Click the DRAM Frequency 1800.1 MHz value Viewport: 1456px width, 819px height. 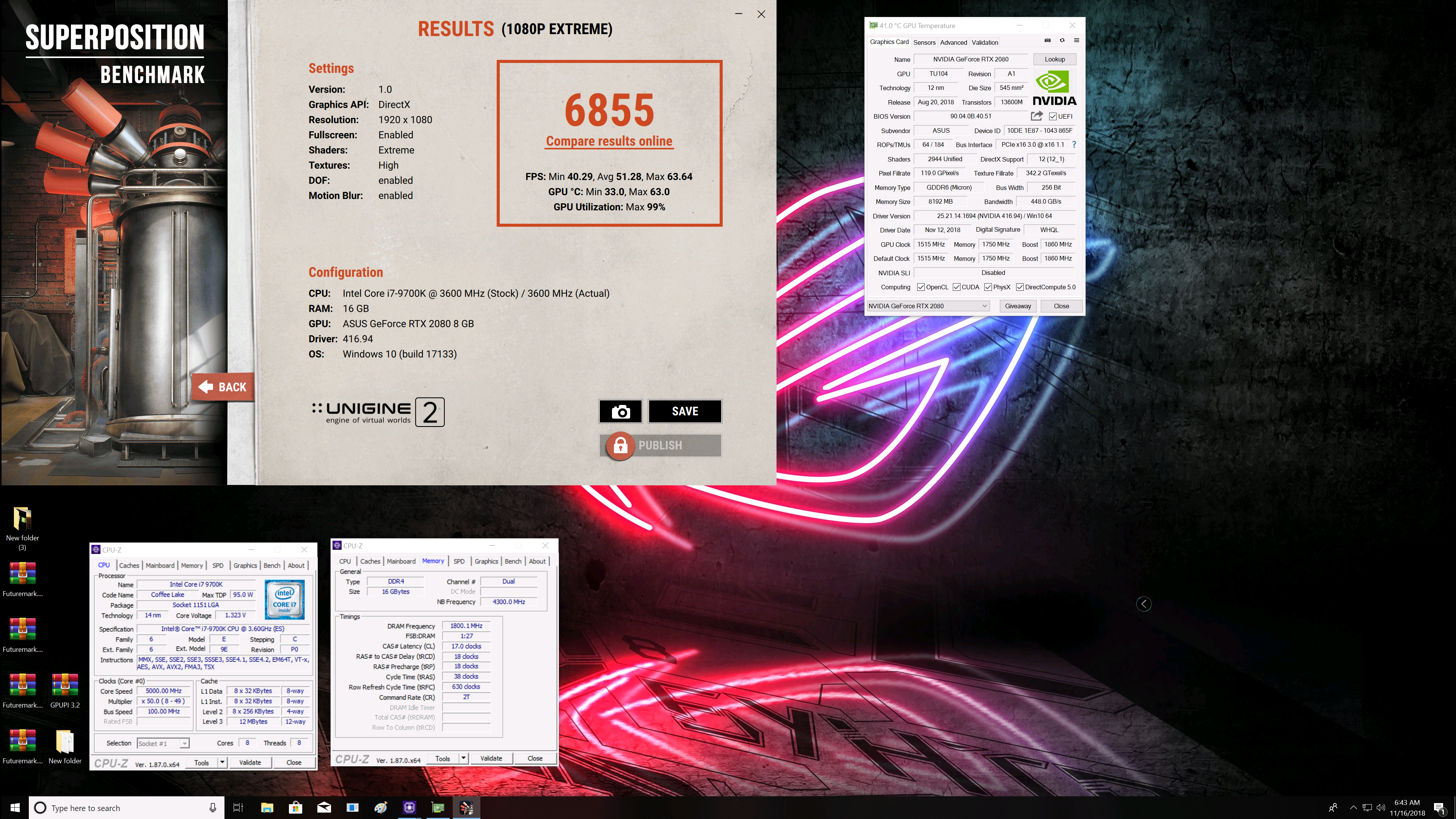466,626
